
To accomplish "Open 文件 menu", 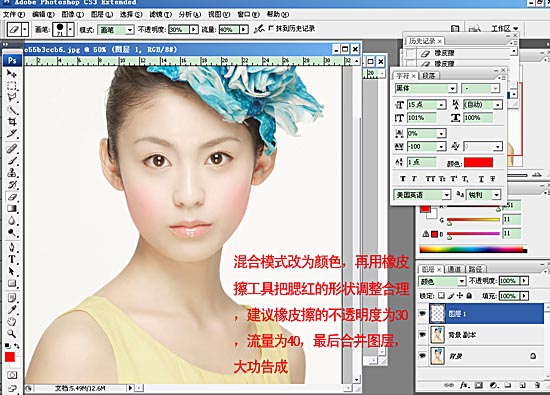I will (14, 14).
